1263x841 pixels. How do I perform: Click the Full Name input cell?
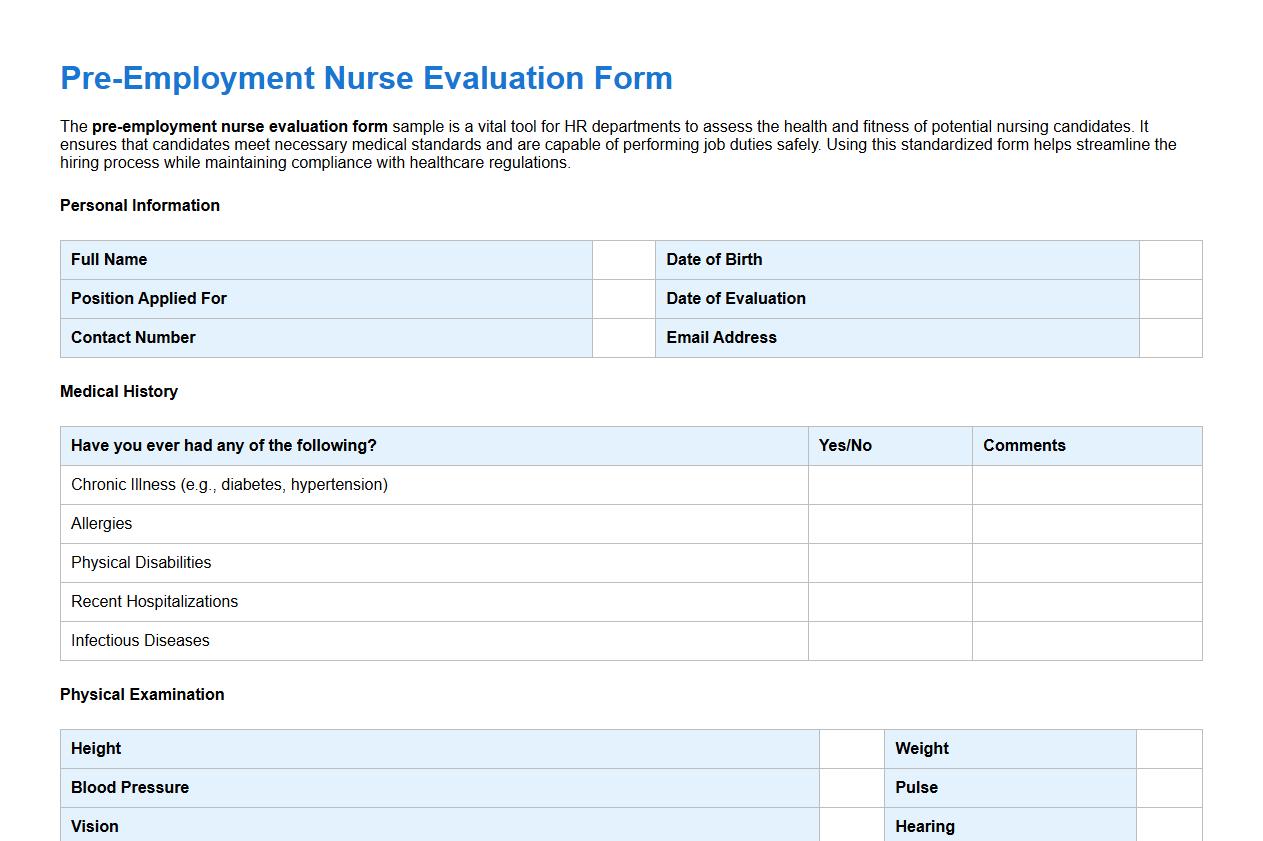(623, 259)
